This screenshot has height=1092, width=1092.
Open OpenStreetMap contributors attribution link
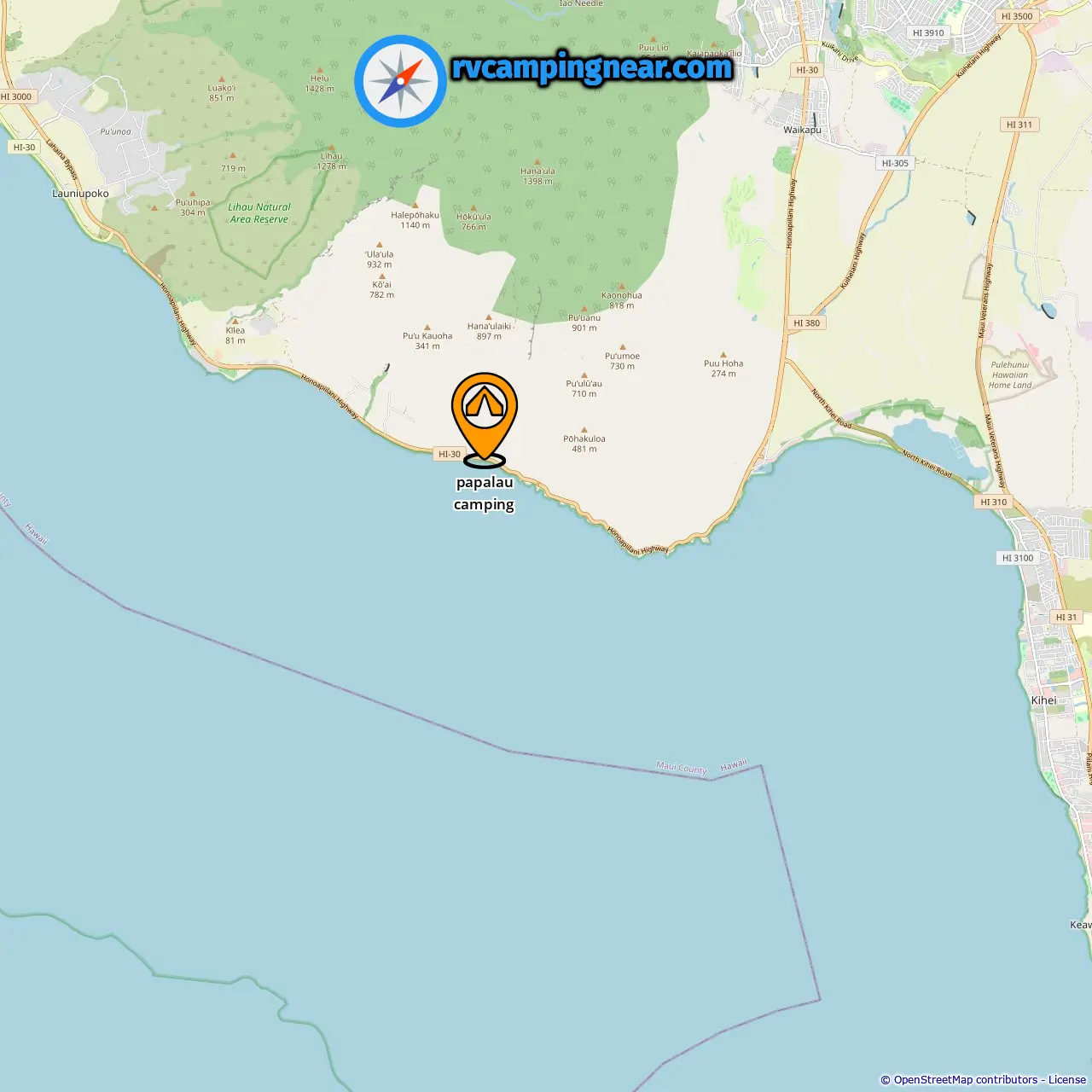pyautogui.click(x=966, y=1079)
